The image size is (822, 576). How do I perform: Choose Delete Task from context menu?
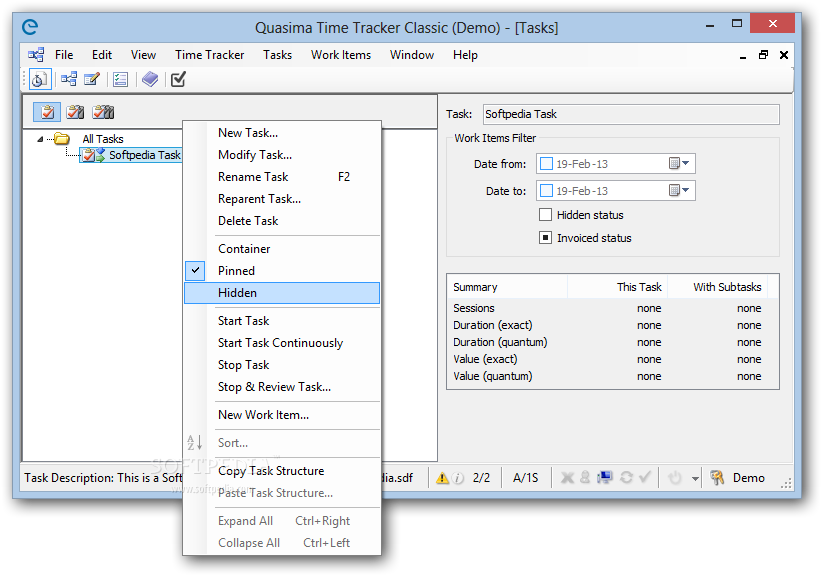(282, 221)
